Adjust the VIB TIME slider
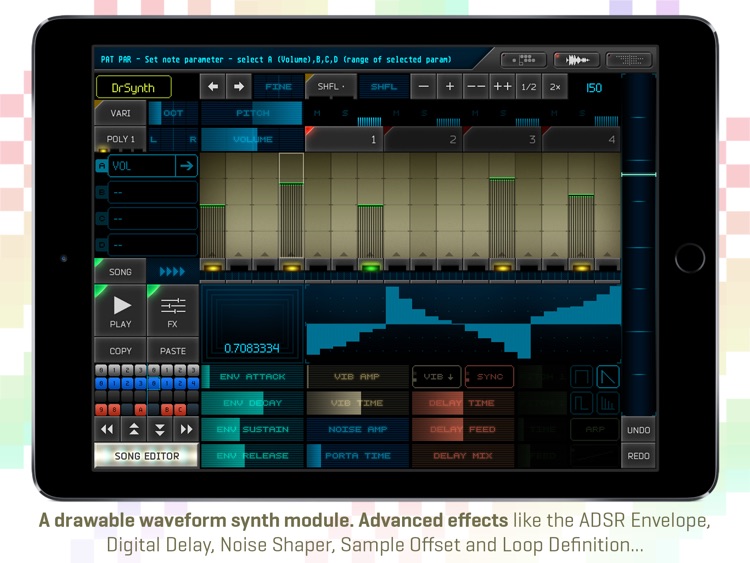This screenshot has width=750, height=563. click(358, 403)
